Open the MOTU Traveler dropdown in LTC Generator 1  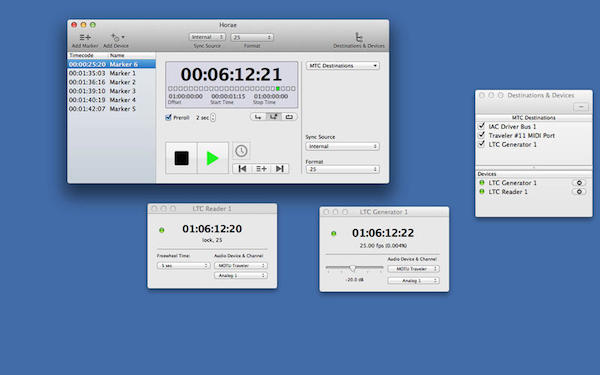[413, 269]
